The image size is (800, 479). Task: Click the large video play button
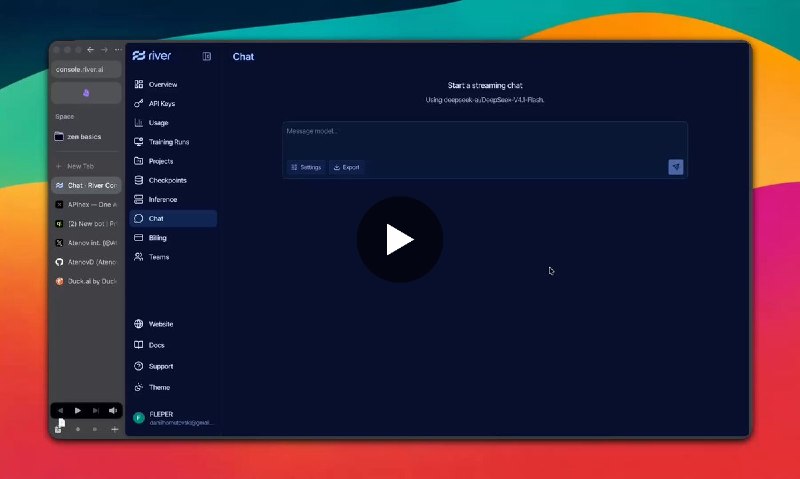tap(399, 239)
